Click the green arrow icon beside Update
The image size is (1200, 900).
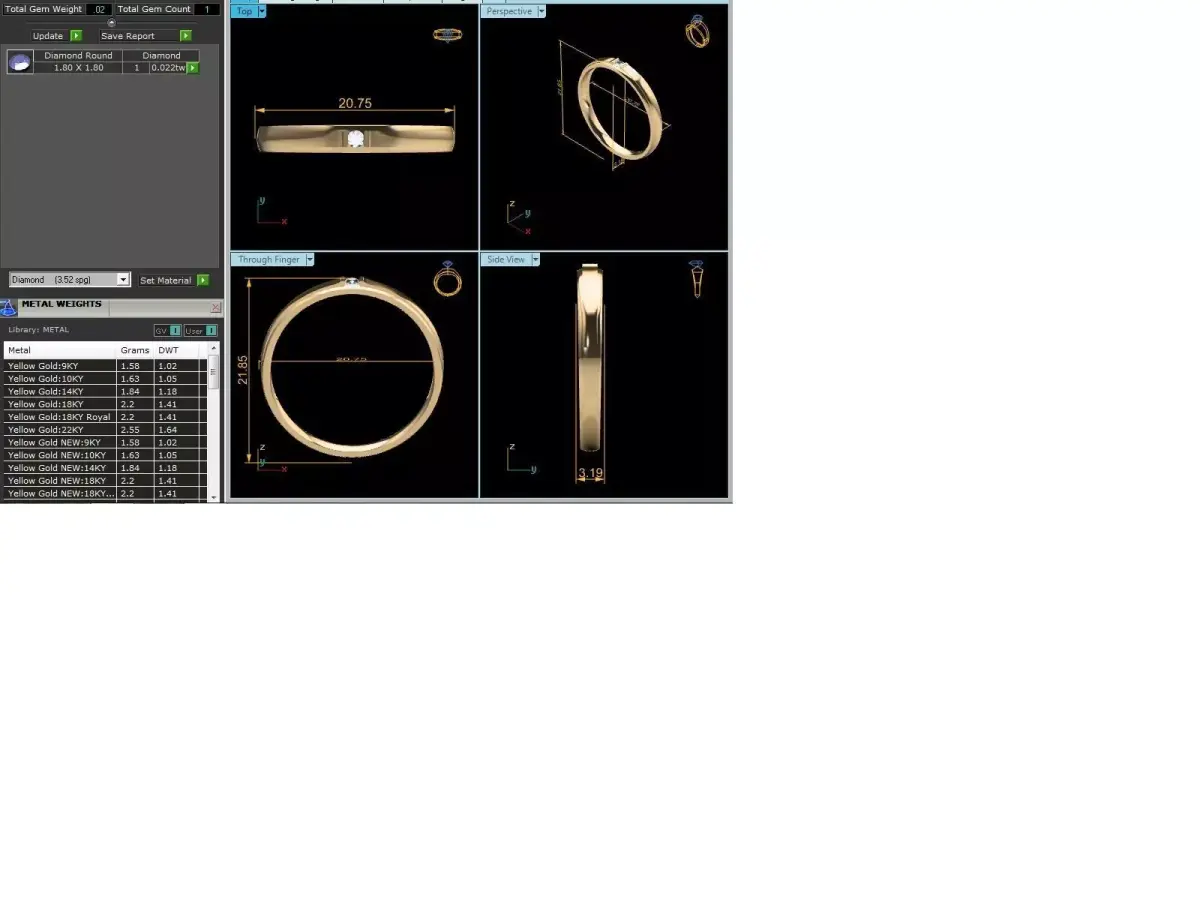point(74,35)
